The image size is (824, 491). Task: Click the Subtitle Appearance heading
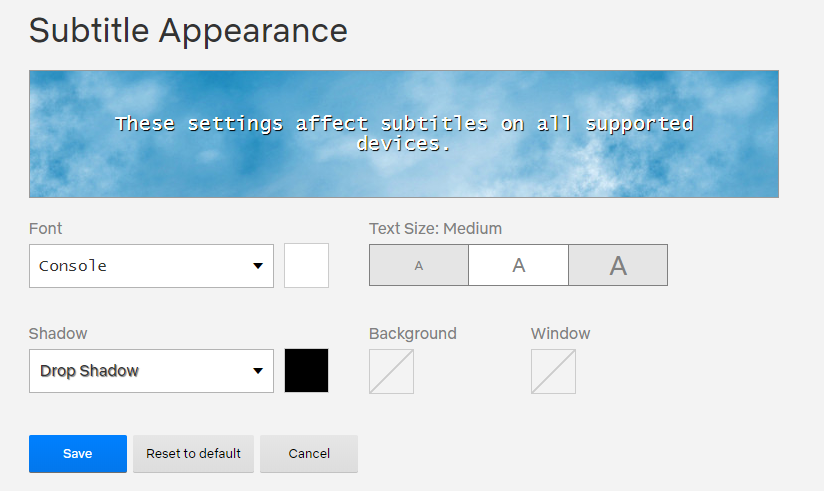click(188, 31)
